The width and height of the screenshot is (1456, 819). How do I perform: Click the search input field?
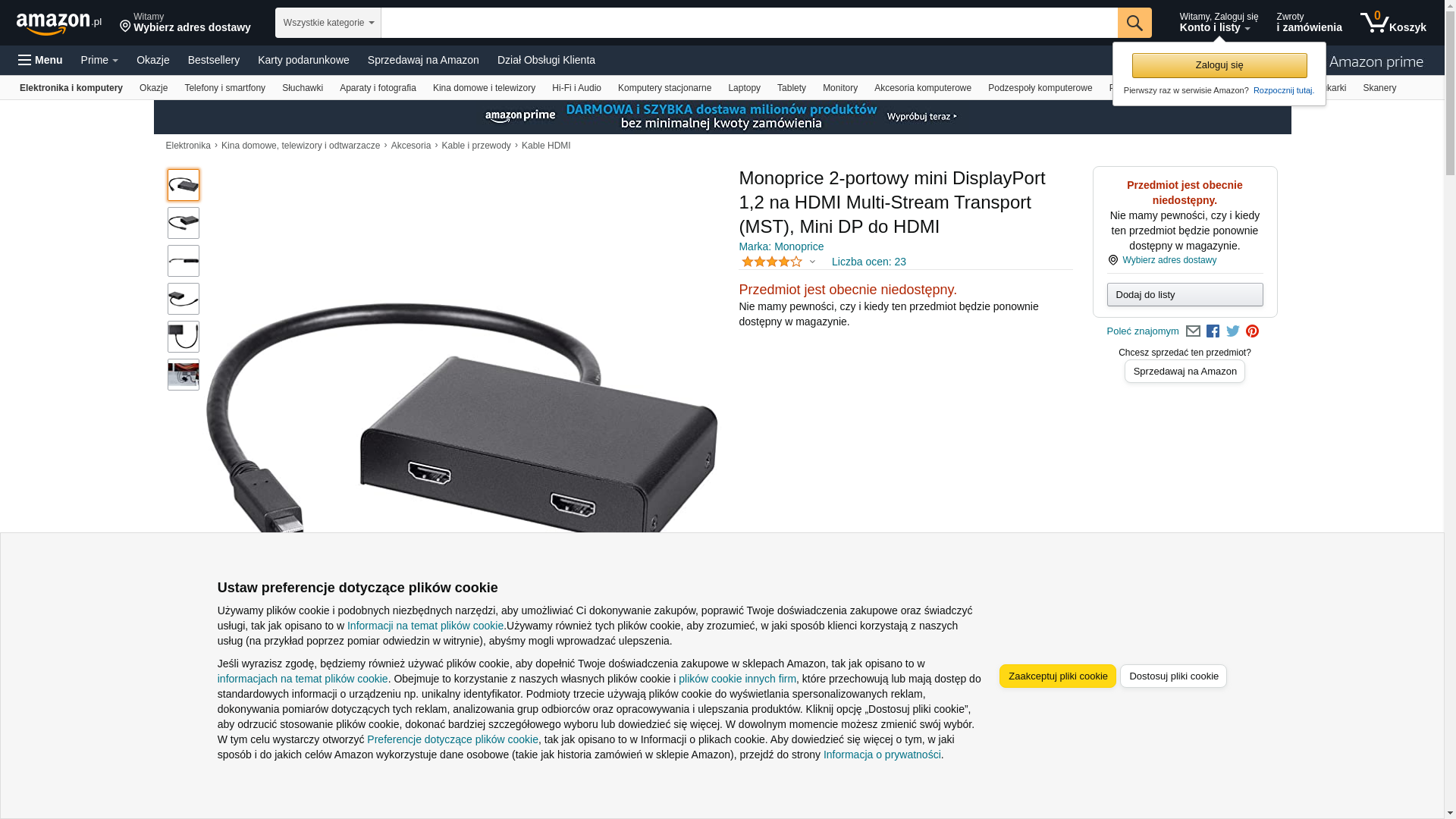[749, 23]
